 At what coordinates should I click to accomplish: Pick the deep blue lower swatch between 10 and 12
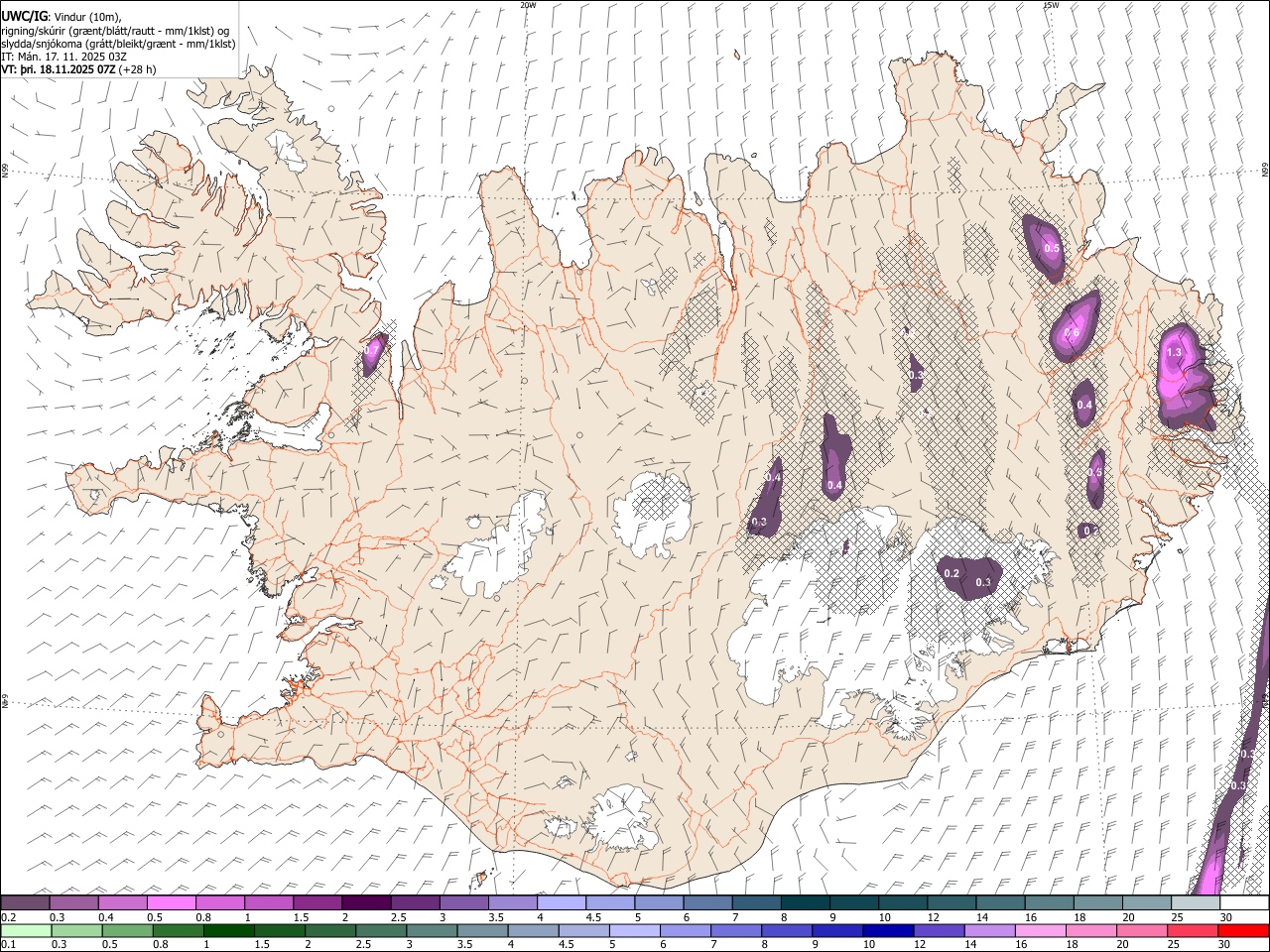[887, 930]
